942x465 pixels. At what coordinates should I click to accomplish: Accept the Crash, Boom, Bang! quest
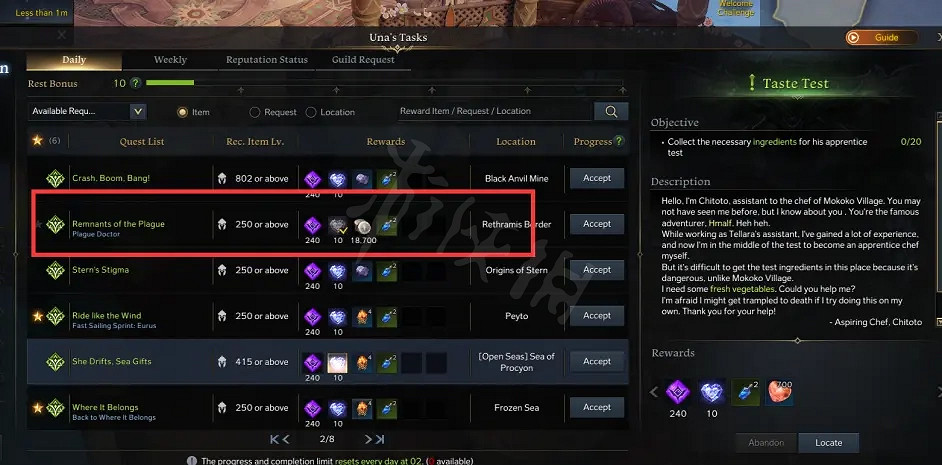(597, 178)
